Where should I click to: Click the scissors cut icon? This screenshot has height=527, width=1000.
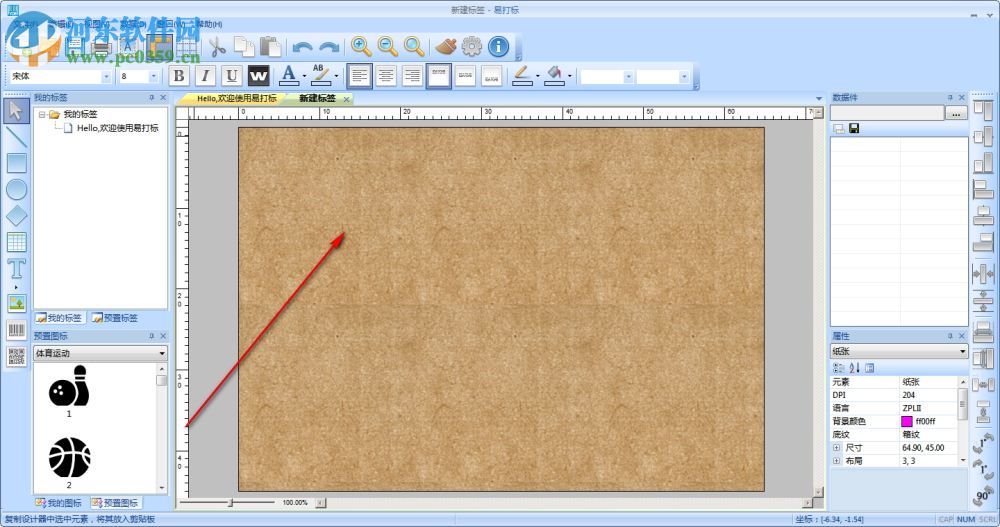217,47
